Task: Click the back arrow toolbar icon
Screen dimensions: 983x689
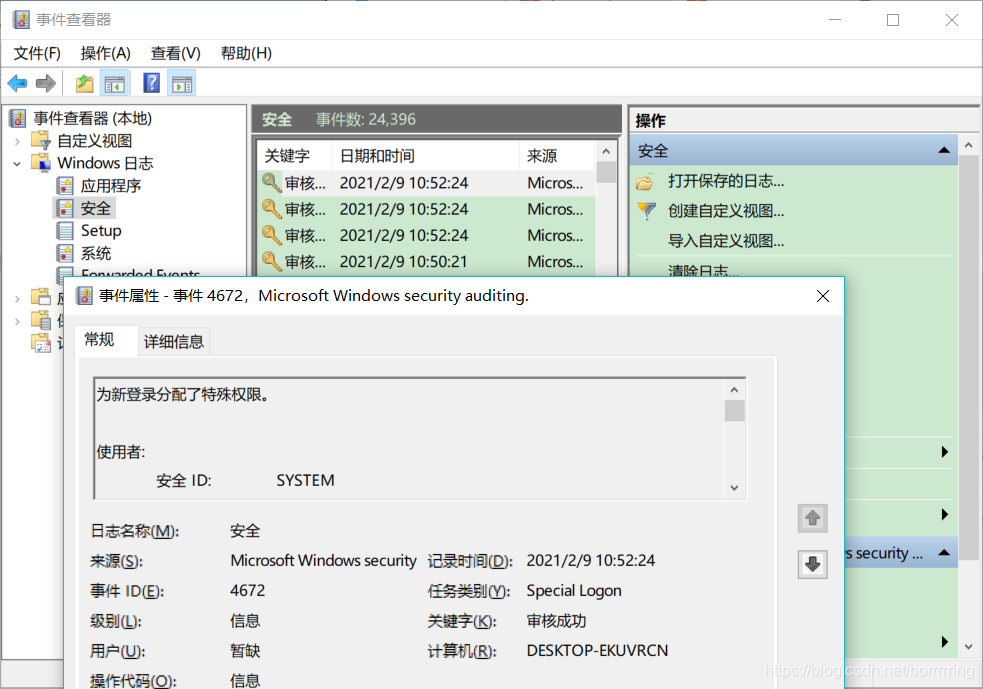Action: [x=17, y=83]
